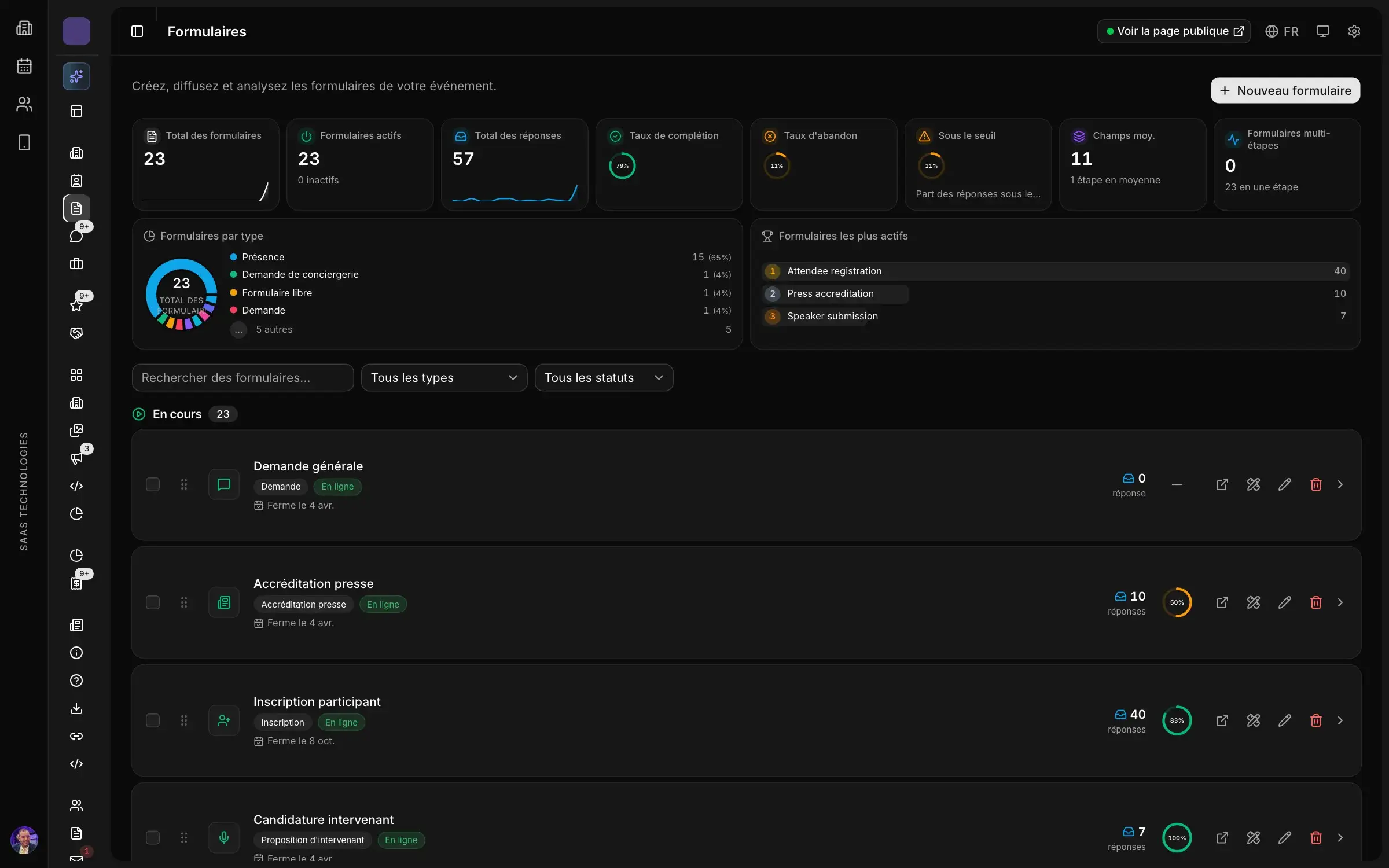Open the handshake icon in the sidebar

pyautogui.click(x=76, y=333)
